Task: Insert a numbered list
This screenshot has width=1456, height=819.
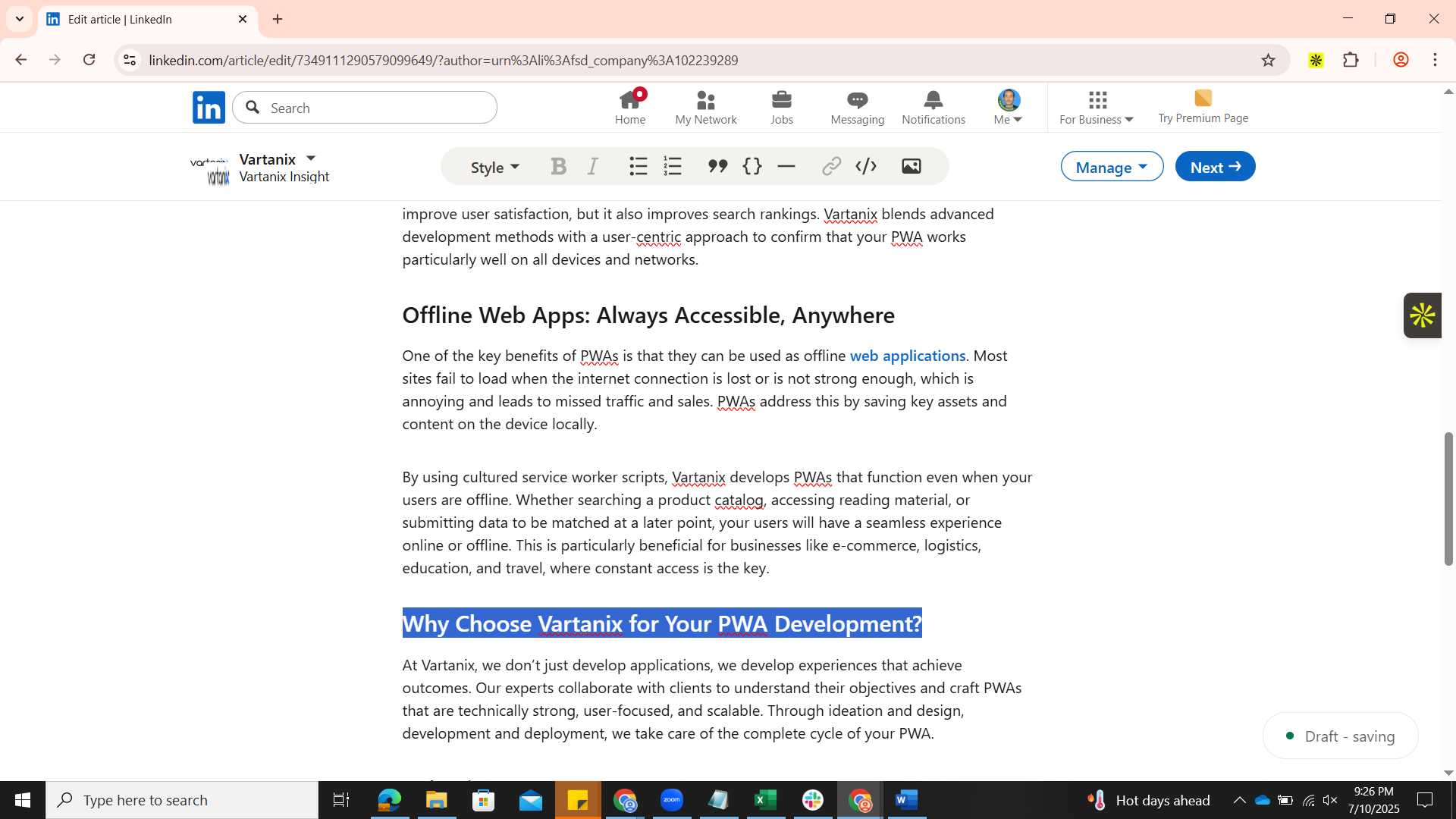Action: [673, 166]
